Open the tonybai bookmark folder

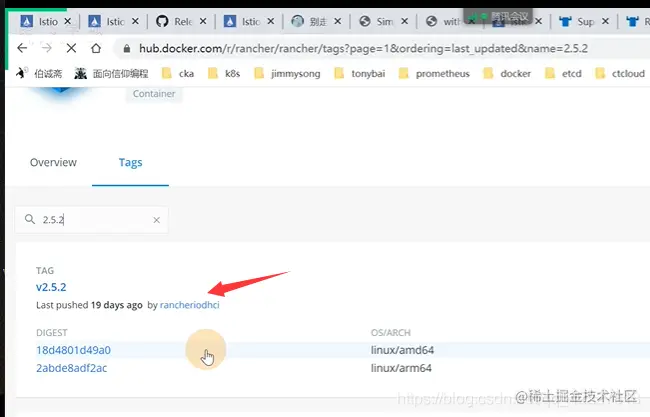coord(360,73)
